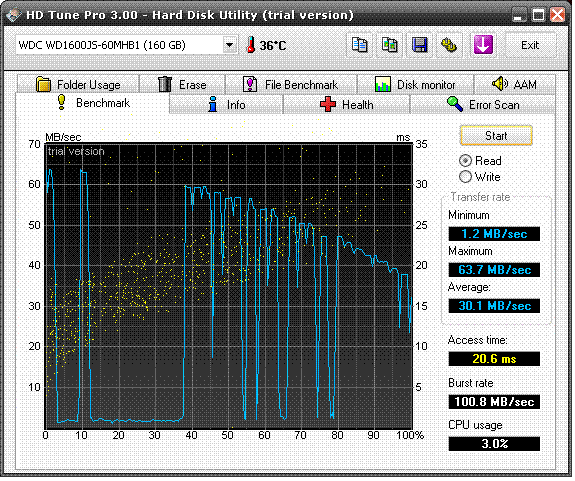Click the CPU usage value 3.0%
This screenshot has height=481, width=575.
494,444
